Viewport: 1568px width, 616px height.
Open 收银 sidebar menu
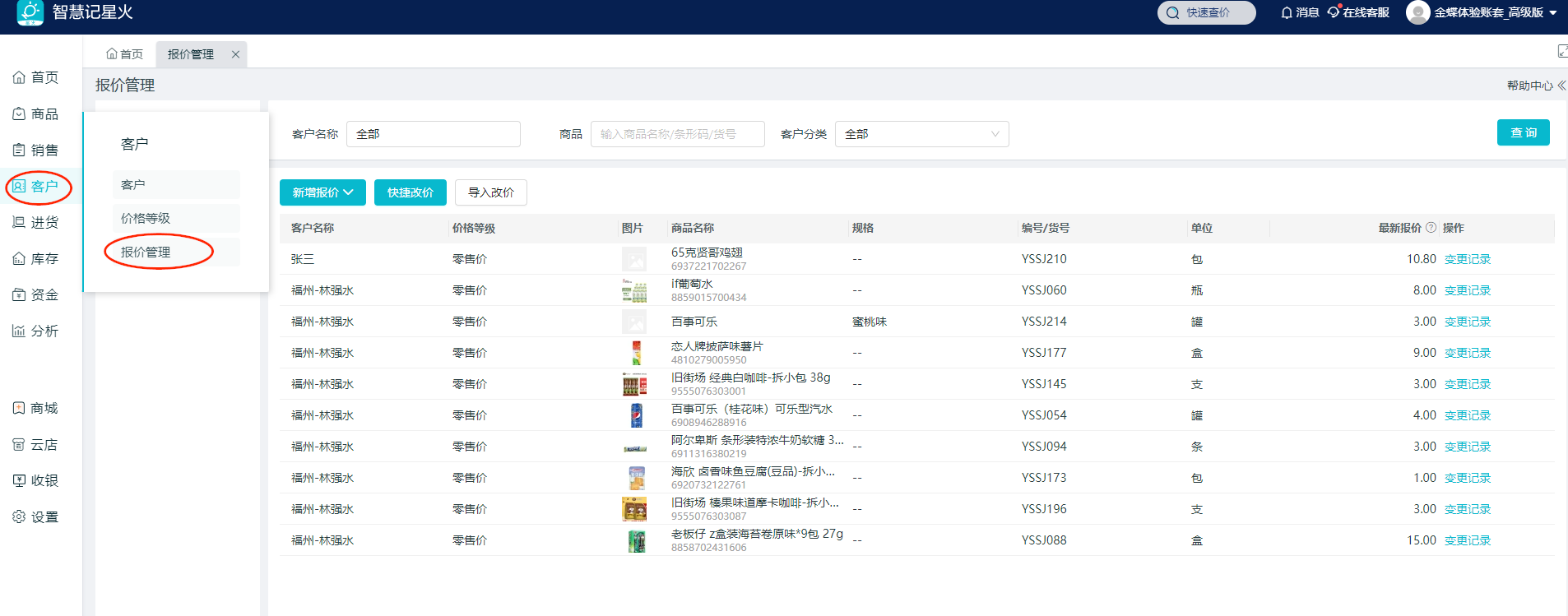pos(36,480)
